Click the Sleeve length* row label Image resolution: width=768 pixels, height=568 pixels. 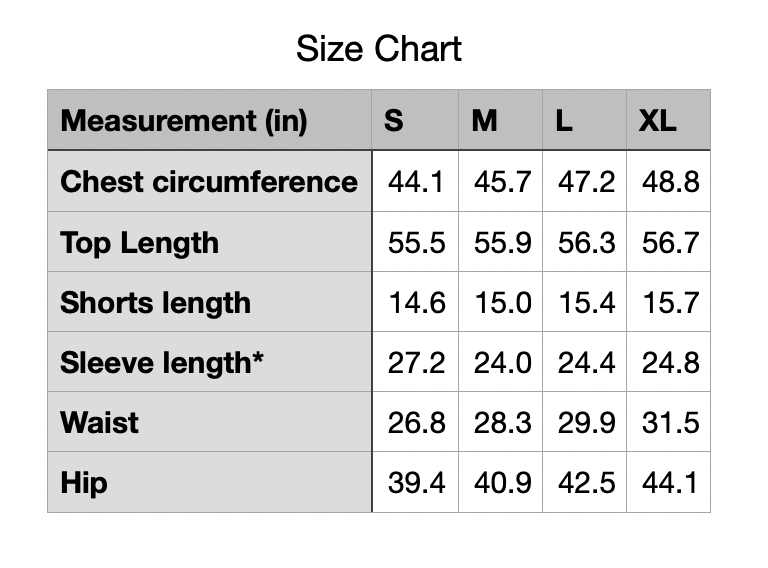coord(210,362)
